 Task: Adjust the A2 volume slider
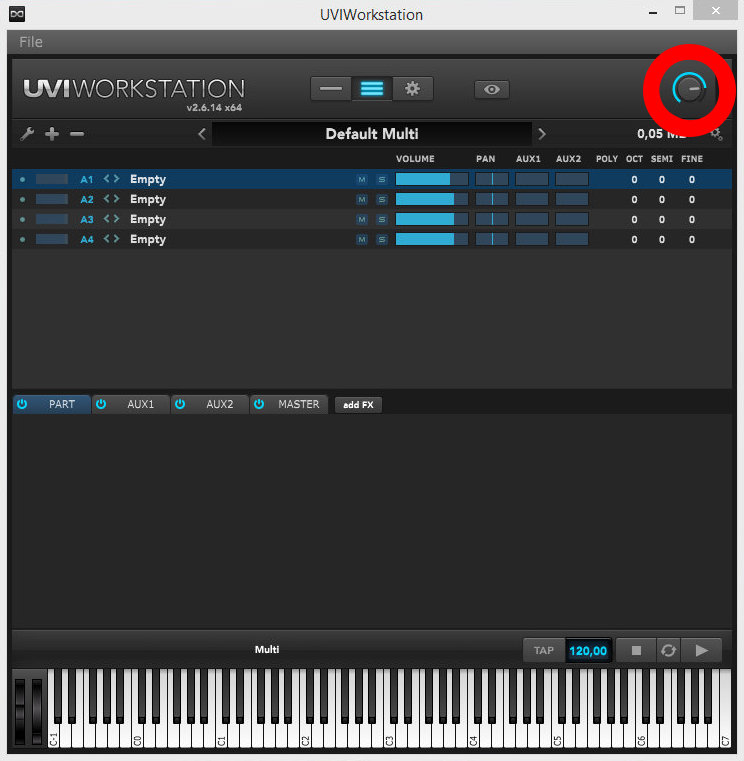click(x=432, y=199)
